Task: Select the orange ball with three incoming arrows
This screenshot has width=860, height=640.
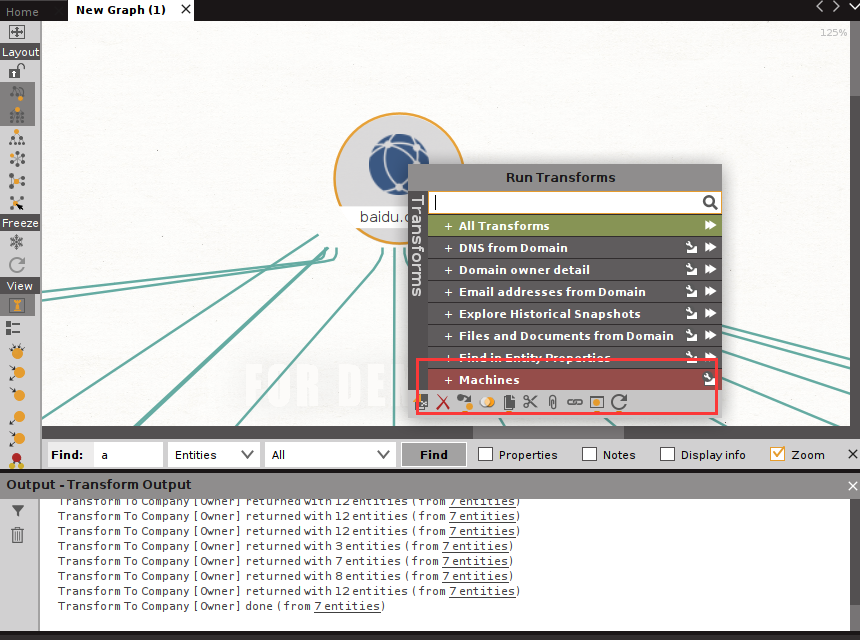Action: 17,351
